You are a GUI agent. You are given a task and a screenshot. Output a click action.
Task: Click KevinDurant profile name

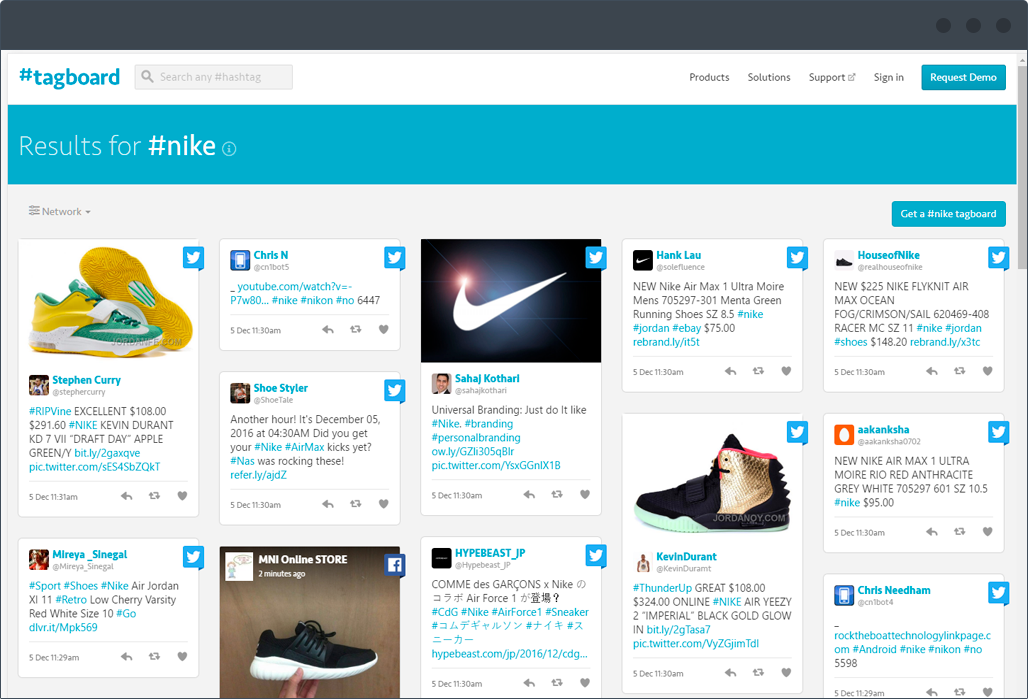click(686, 557)
